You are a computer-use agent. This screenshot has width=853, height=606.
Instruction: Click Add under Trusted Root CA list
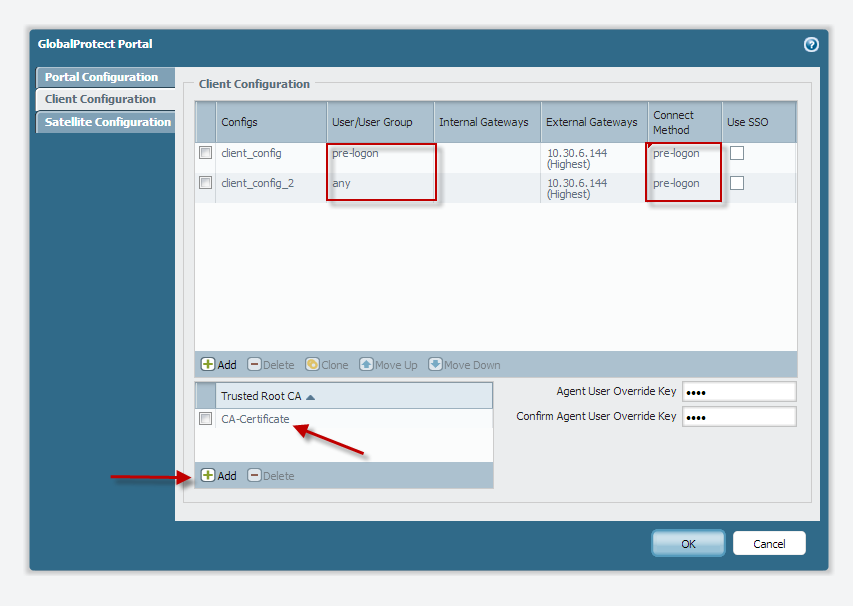tap(219, 476)
